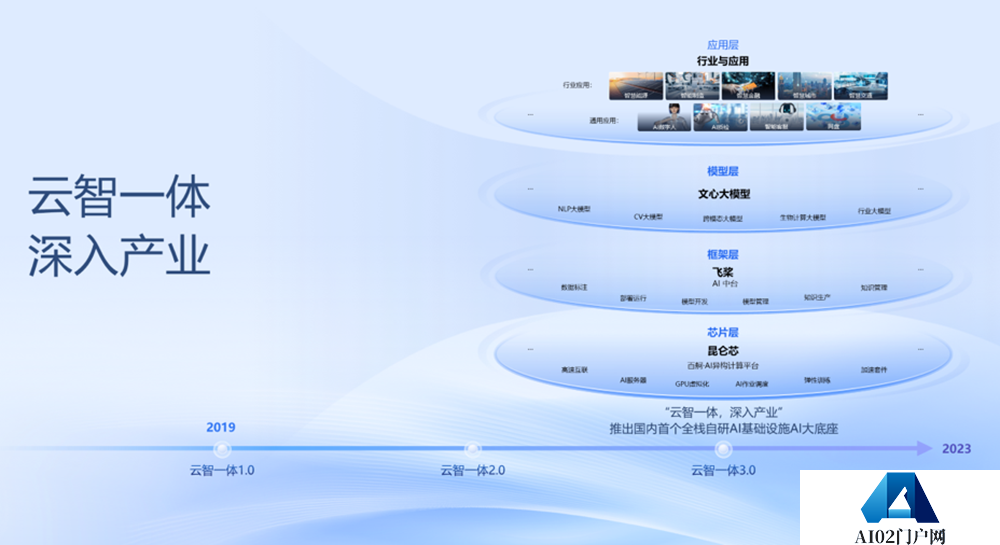Open the factory 智能制造 thumbnail
The image size is (1000, 545).
pyautogui.click(x=692, y=86)
